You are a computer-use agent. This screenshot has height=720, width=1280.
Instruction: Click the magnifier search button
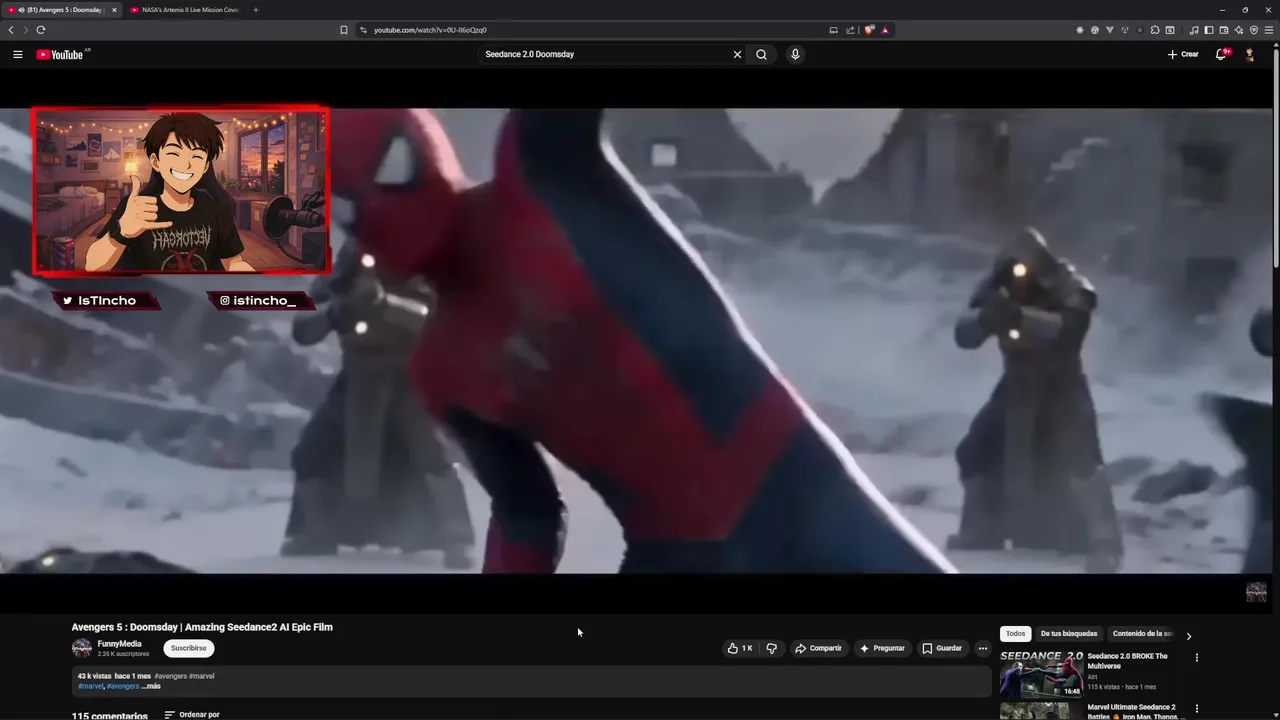(761, 54)
